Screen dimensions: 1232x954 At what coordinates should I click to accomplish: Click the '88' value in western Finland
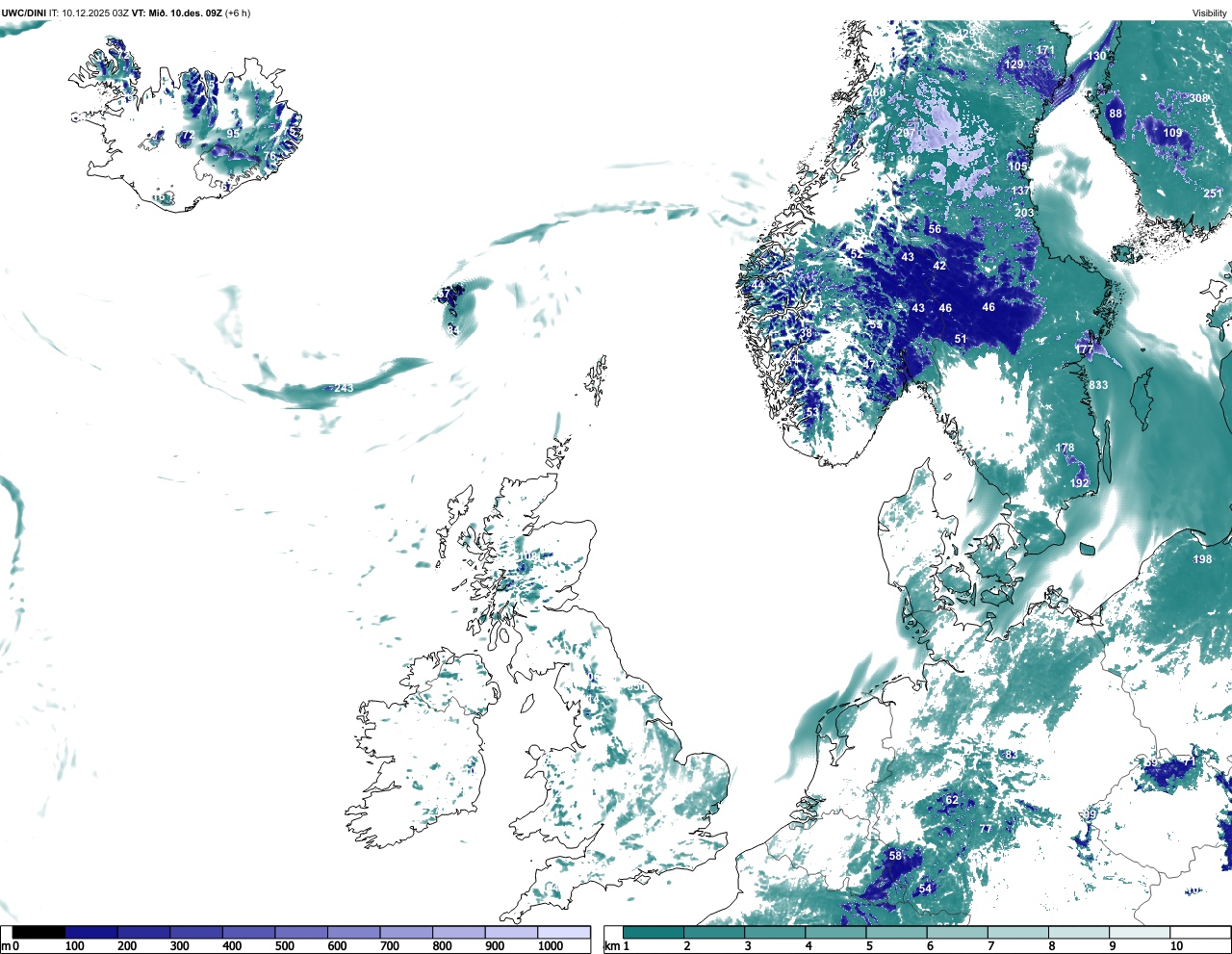pos(1116,114)
